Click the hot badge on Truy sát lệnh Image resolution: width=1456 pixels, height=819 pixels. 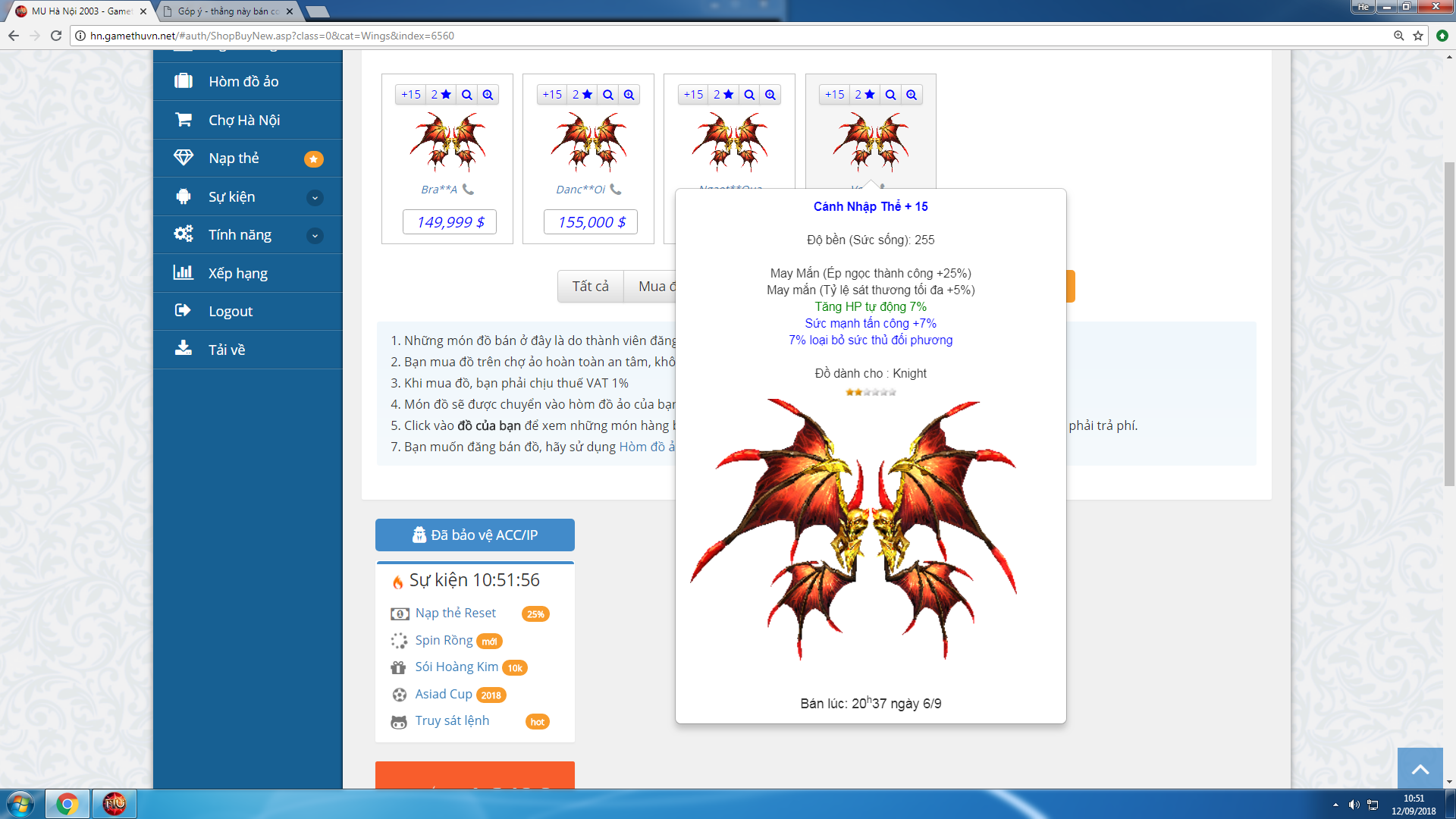tap(537, 722)
